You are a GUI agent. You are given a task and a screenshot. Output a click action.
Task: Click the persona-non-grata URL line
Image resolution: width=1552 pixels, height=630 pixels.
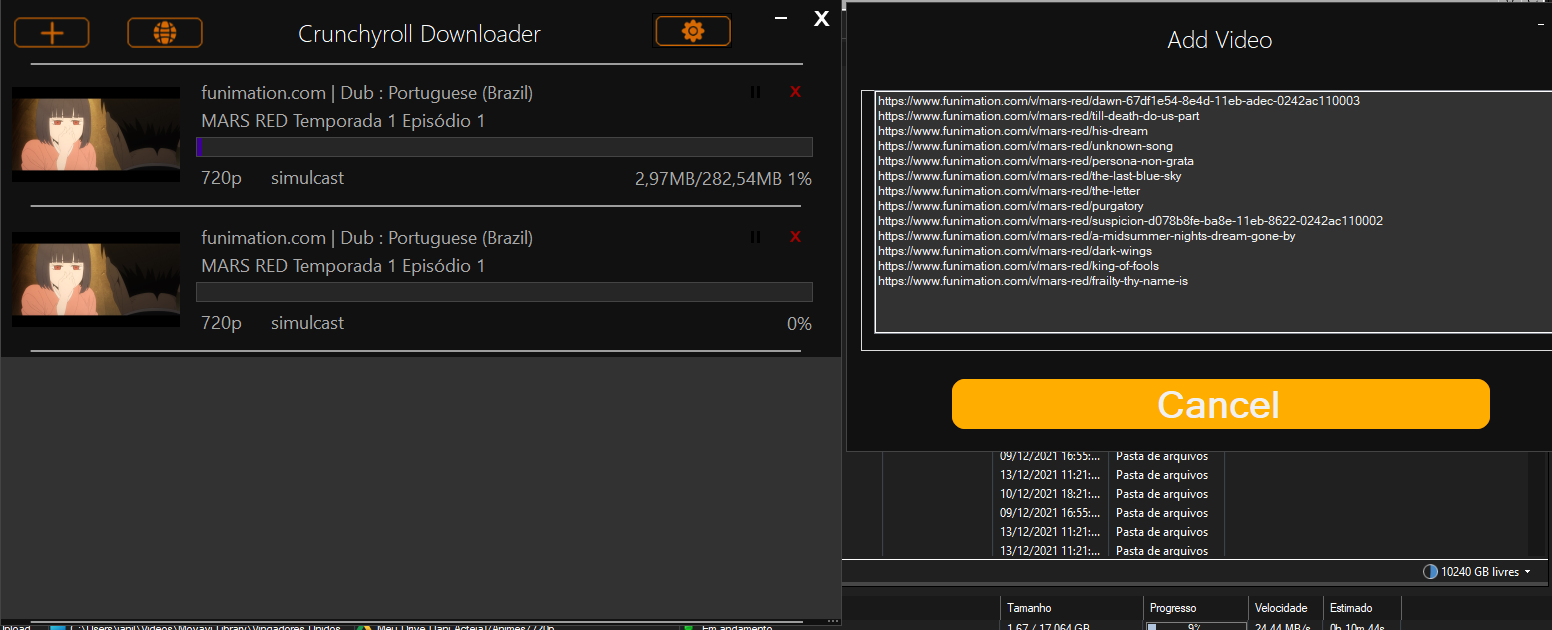1035,161
